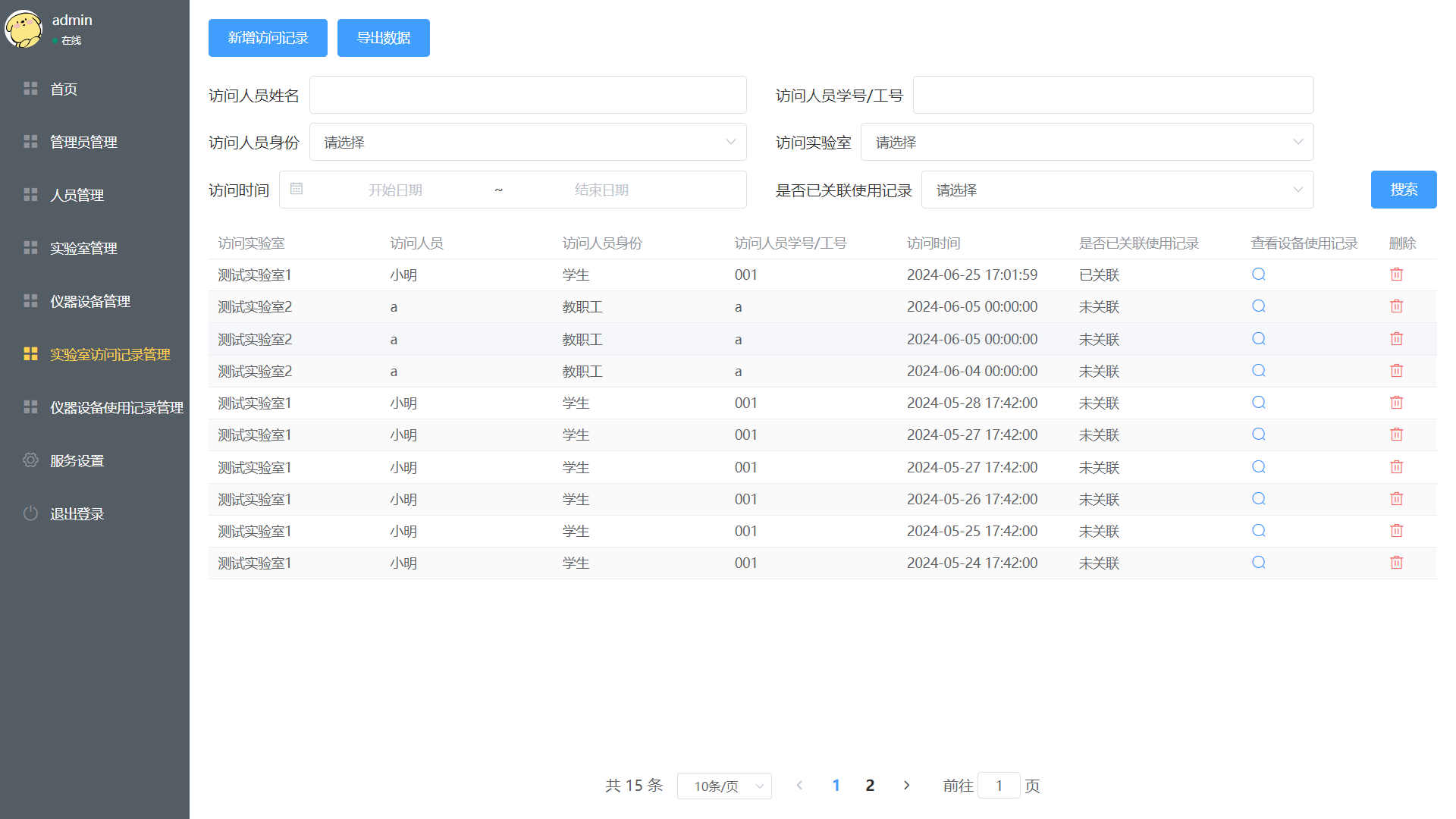Click the grid icon beside 仪器设备使用记录管理

pos(30,407)
